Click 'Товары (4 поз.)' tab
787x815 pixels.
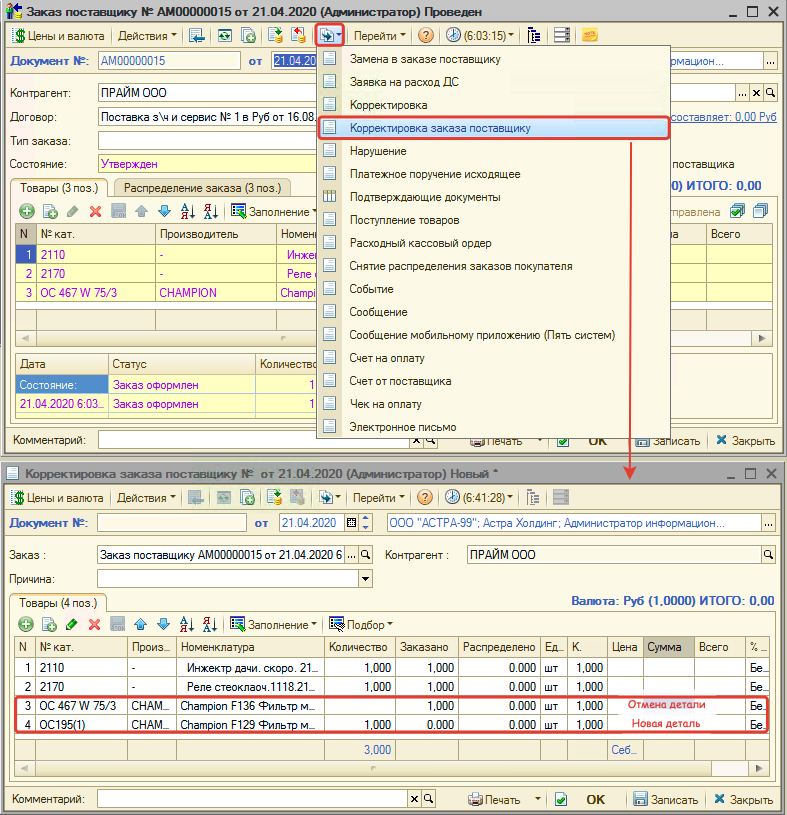[58, 603]
